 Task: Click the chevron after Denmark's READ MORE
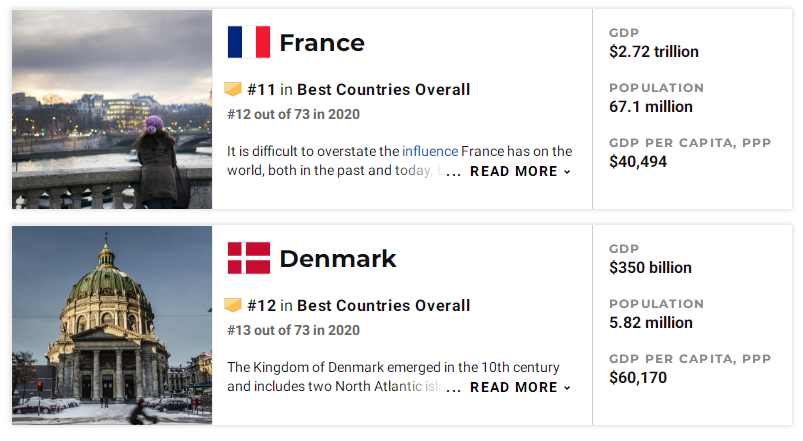pyautogui.click(x=567, y=388)
